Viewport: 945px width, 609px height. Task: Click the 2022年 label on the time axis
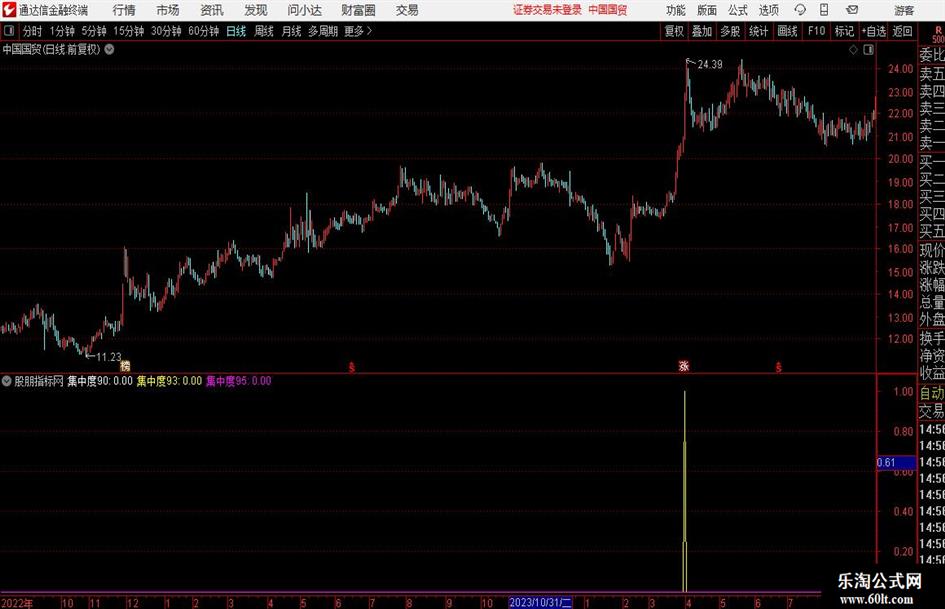click(17, 602)
